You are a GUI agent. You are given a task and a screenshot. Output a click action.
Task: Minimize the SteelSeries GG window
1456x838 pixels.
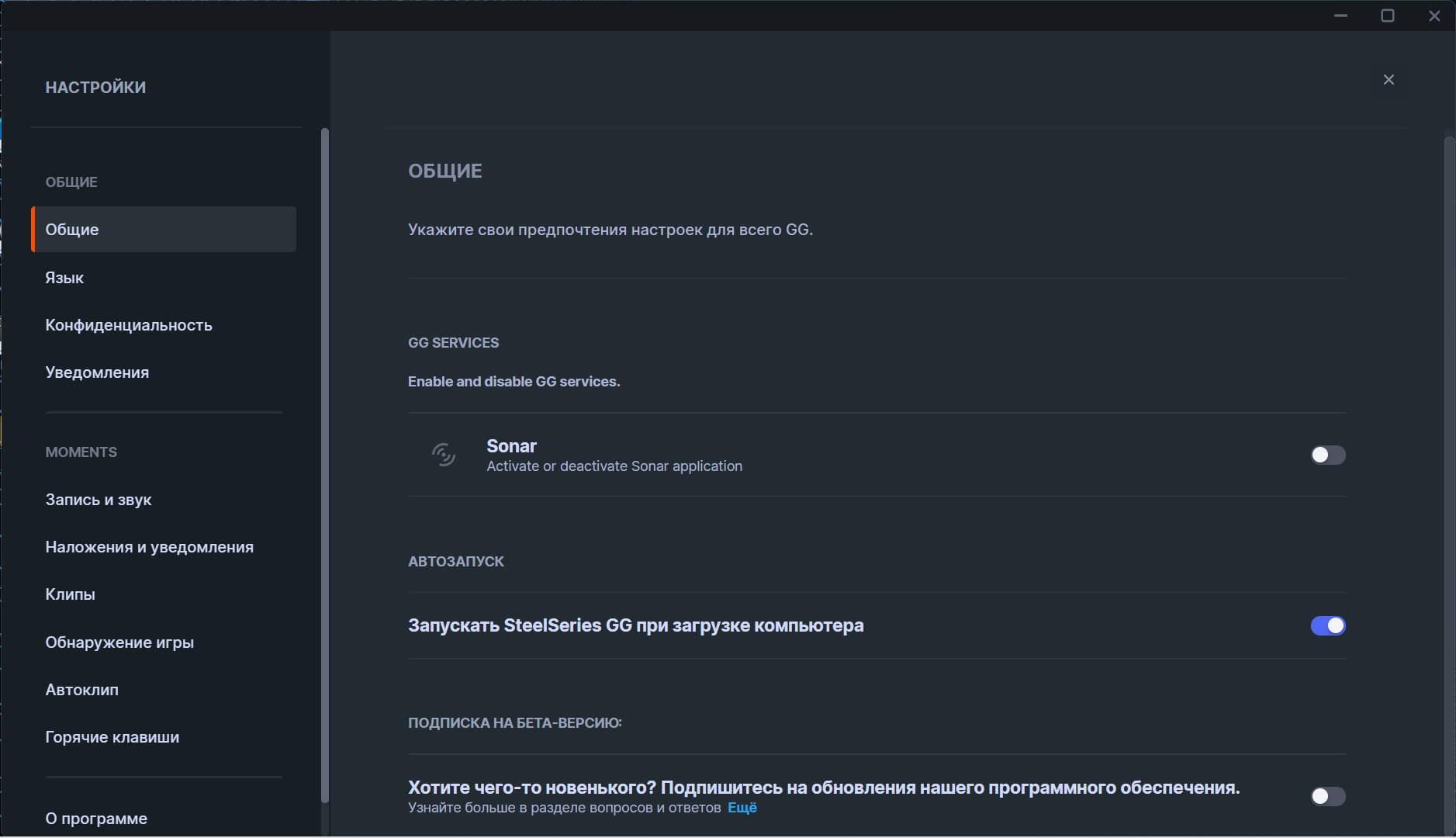[1340, 16]
